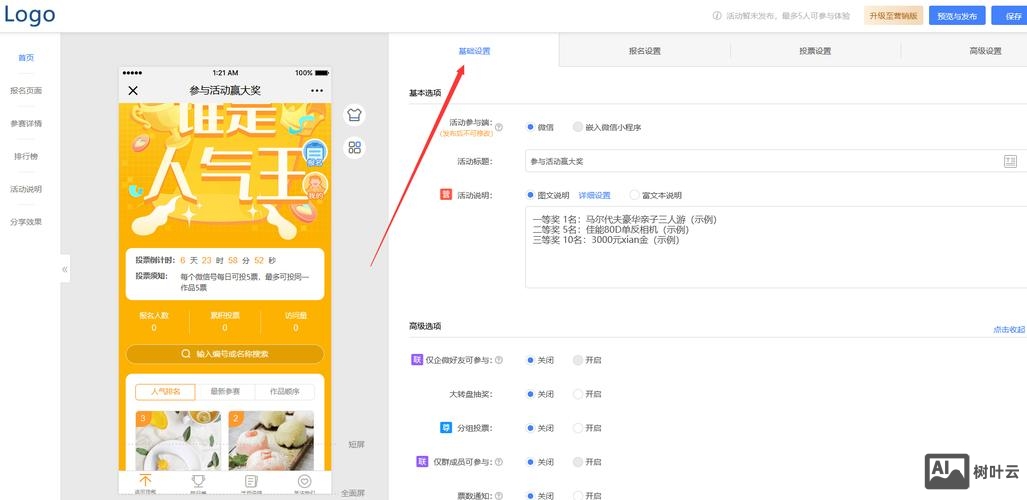Select 作品顺序 tab in preview

click(x=284, y=392)
